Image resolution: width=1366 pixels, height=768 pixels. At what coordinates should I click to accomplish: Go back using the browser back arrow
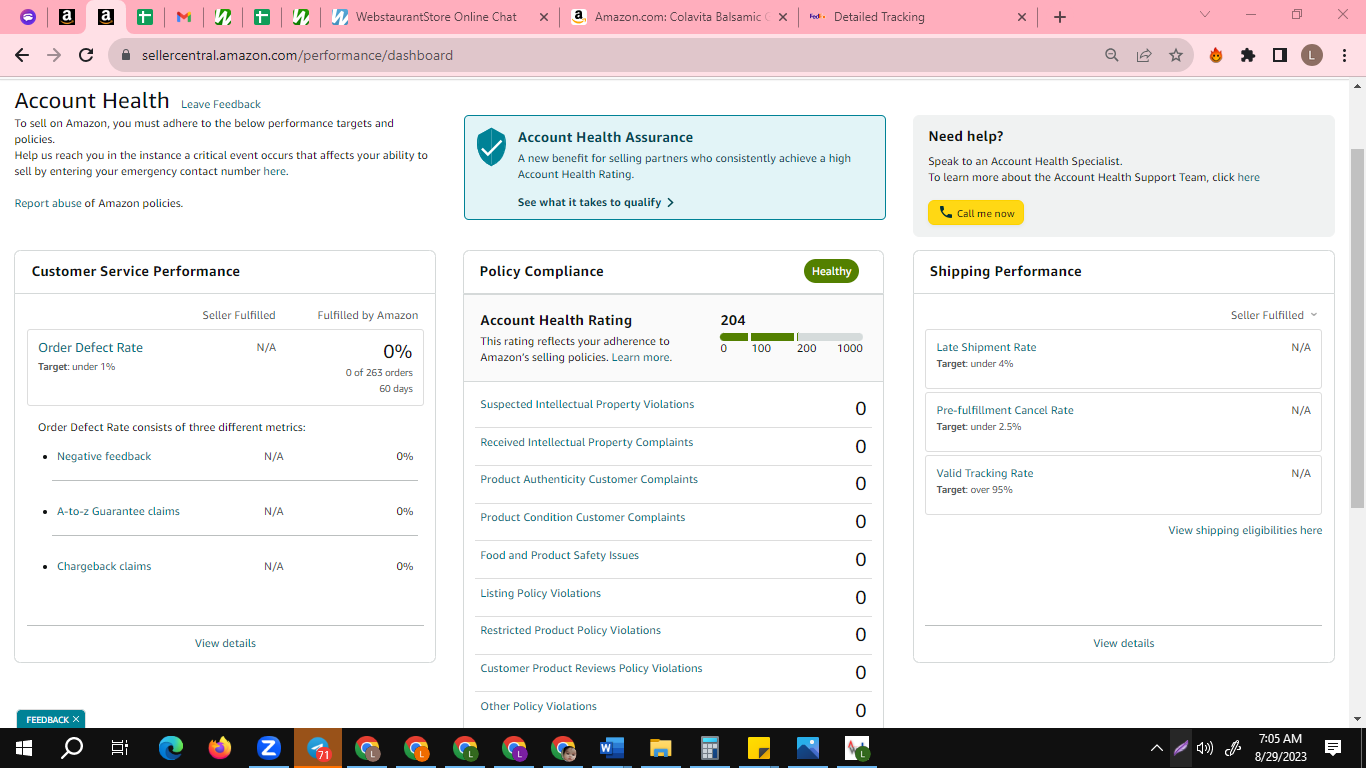pyautogui.click(x=22, y=55)
